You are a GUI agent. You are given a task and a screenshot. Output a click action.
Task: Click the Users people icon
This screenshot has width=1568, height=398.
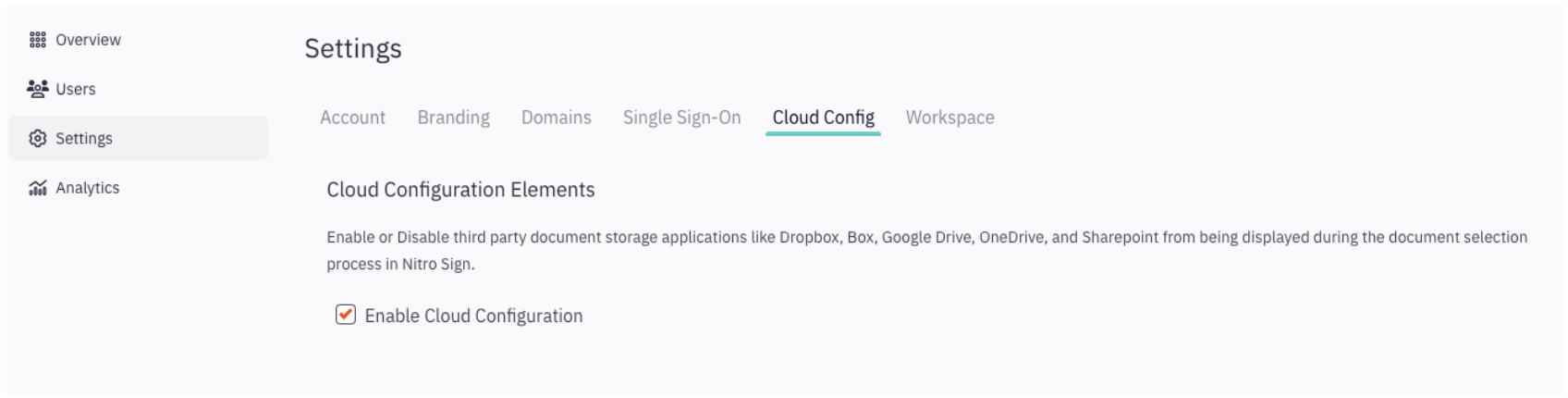coord(37,89)
